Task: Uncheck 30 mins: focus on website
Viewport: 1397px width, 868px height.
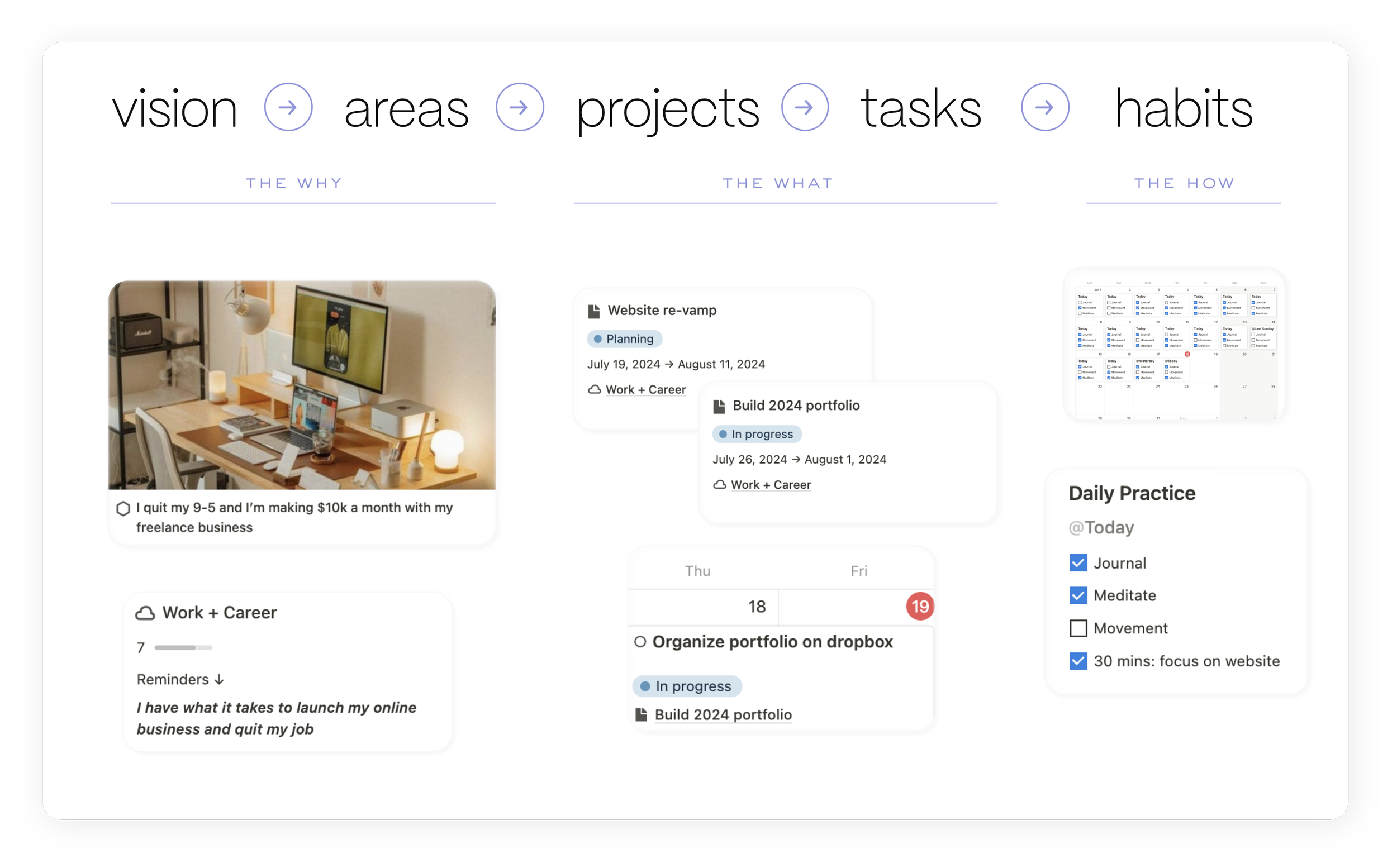Action: (1078, 661)
